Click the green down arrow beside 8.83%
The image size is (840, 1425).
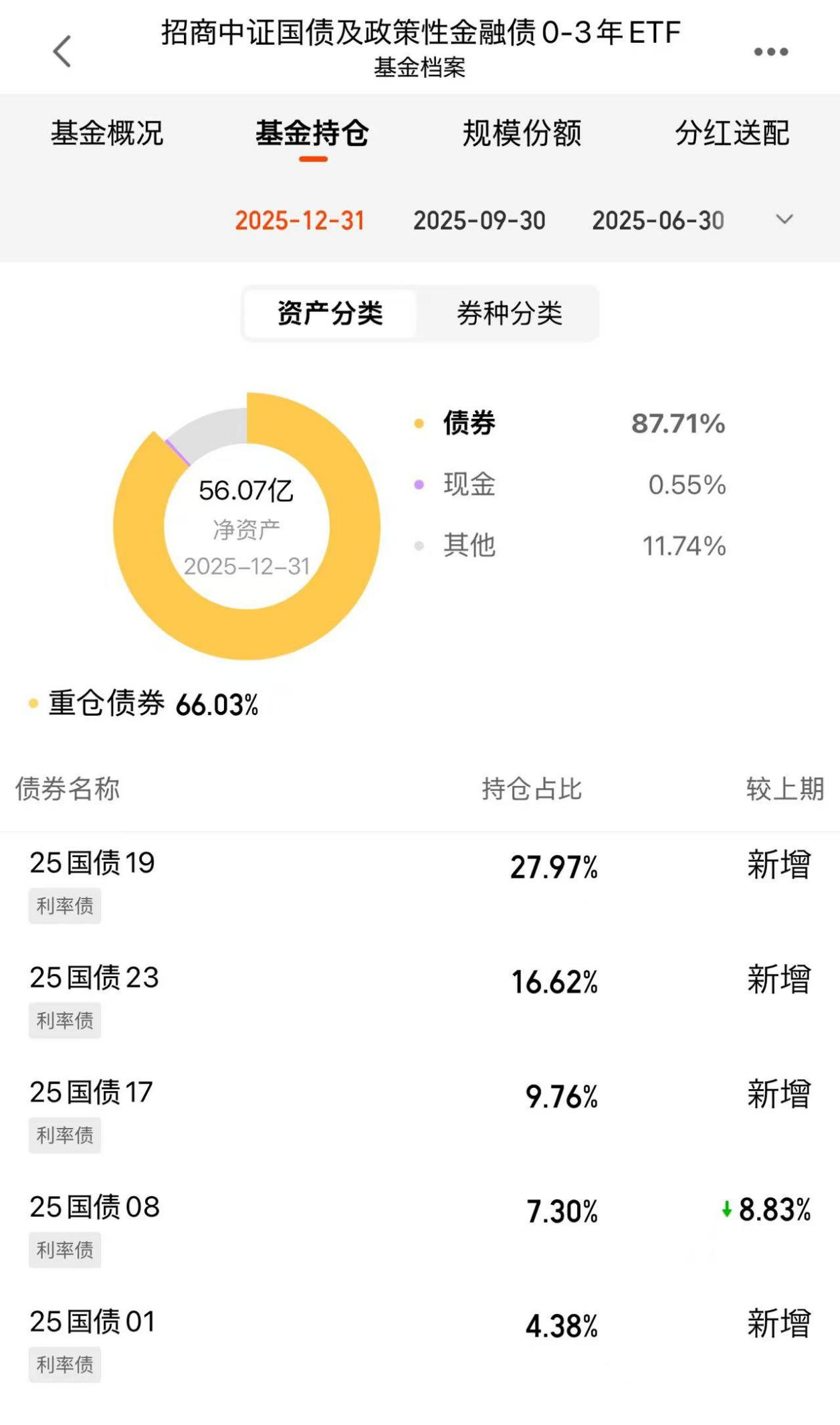(727, 1210)
